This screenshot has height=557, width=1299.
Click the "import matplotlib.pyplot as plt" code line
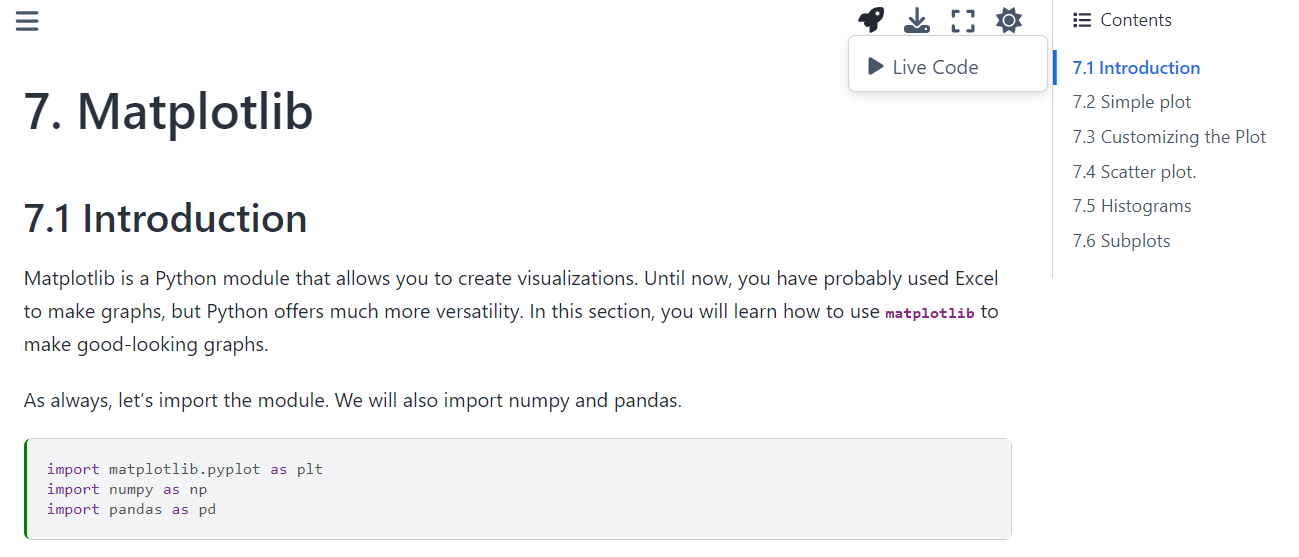[185, 469]
